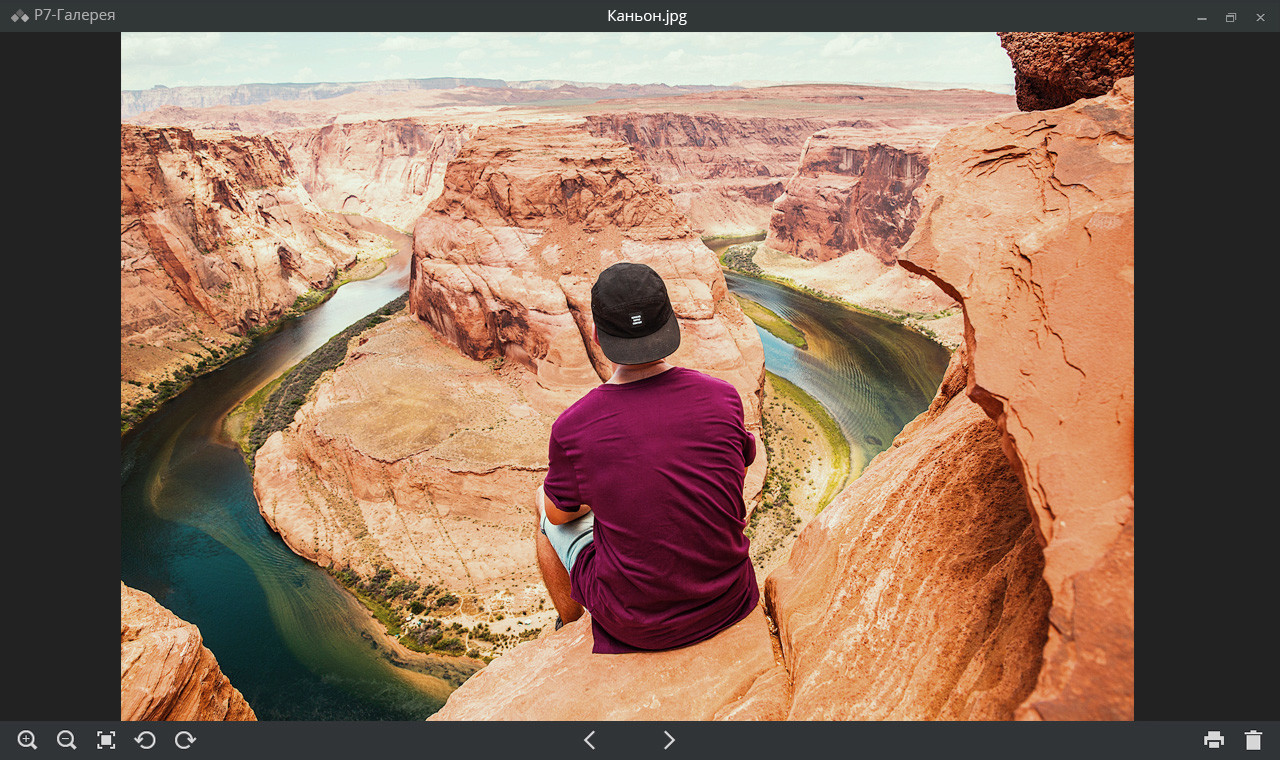This screenshot has width=1280, height=760.
Task: Advance to the next image
Action: coord(669,740)
